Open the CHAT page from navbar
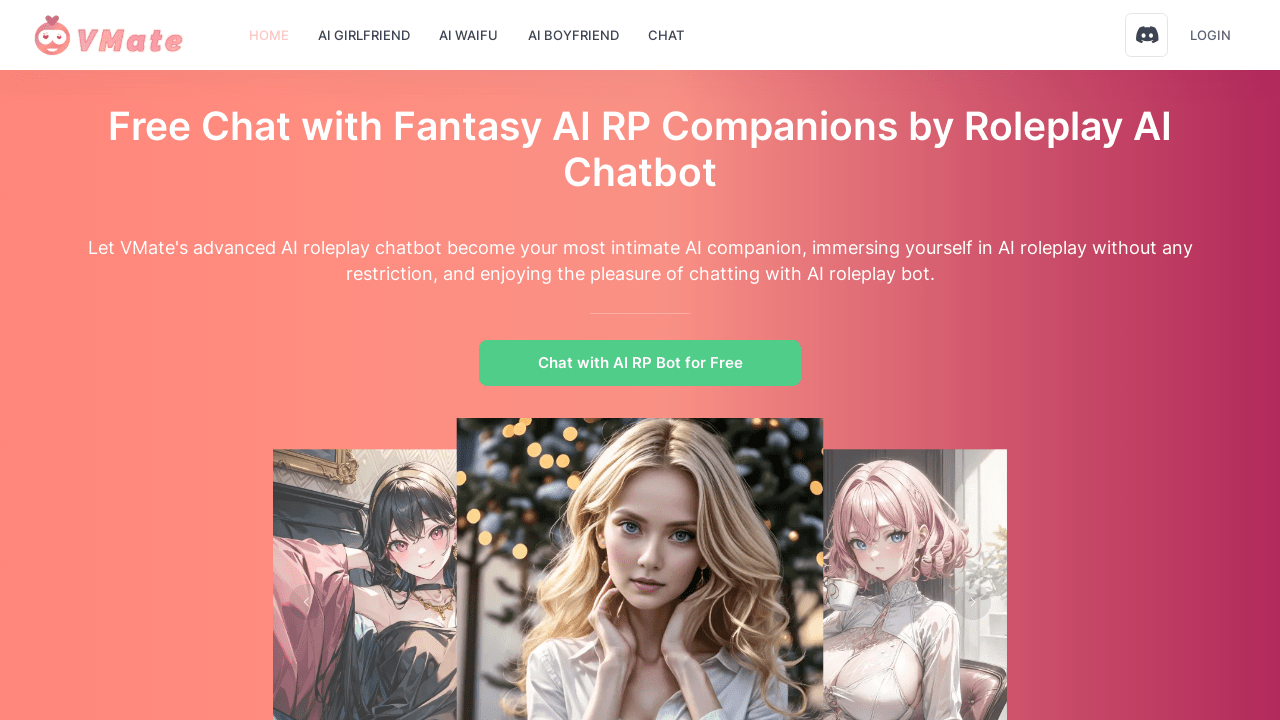This screenshot has height=720, width=1280. (666, 35)
